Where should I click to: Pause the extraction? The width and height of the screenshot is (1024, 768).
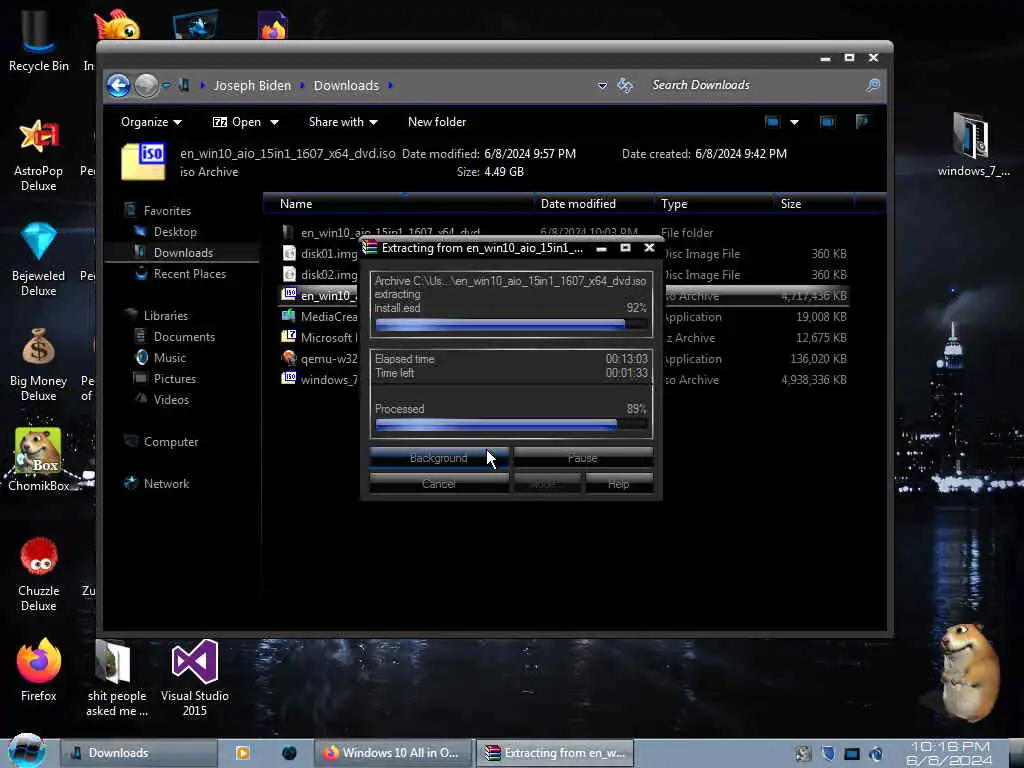583,458
